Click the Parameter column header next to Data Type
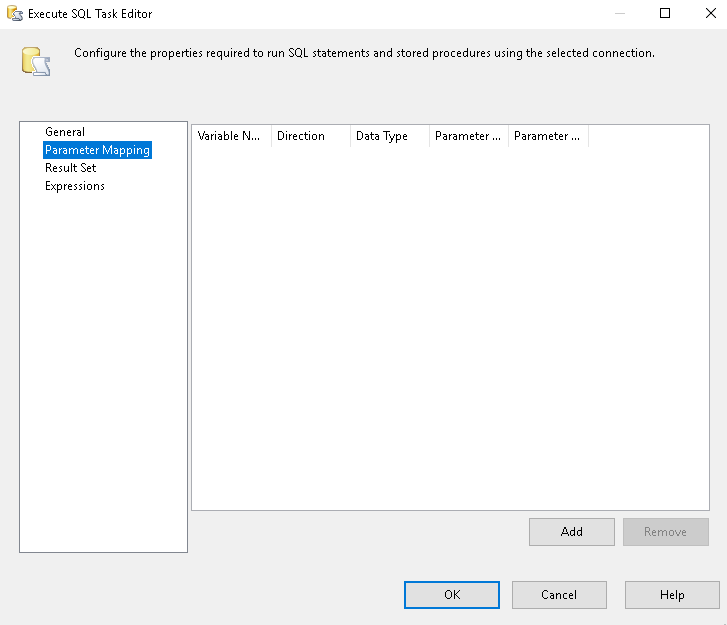 [468, 136]
